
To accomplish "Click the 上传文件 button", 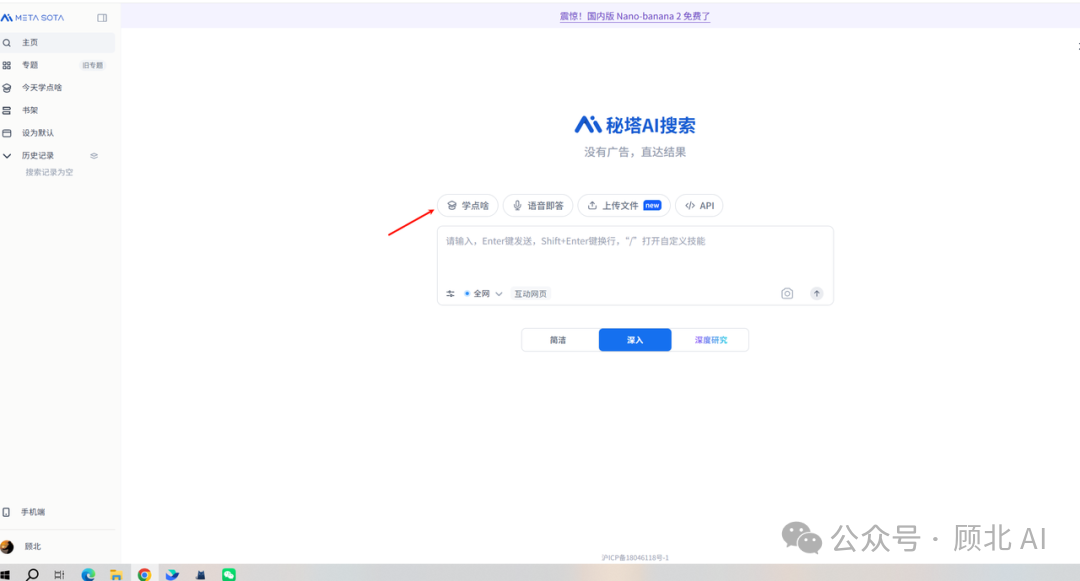I will tap(624, 206).
